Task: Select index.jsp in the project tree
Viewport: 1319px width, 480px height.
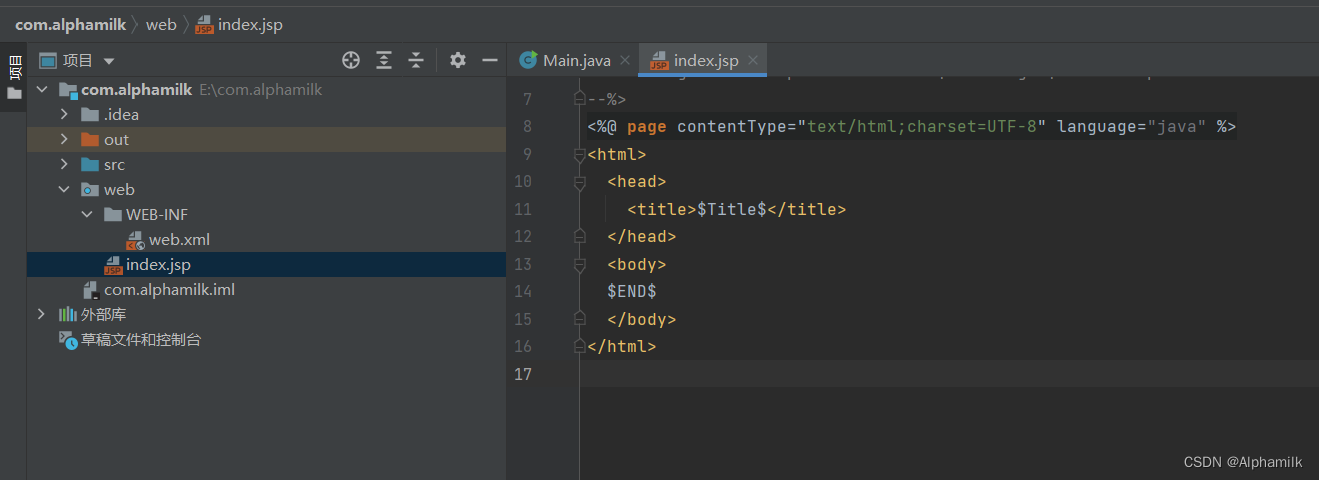Action: [x=157, y=265]
